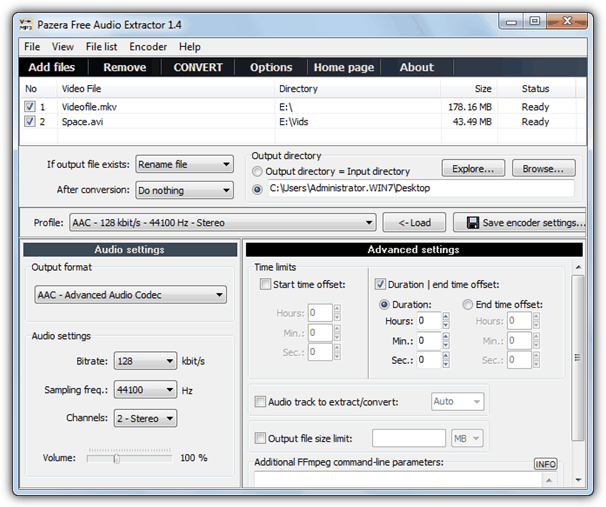Click Add files in toolbar
This screenshot has width=606, height=507.
tap(52, 67)
